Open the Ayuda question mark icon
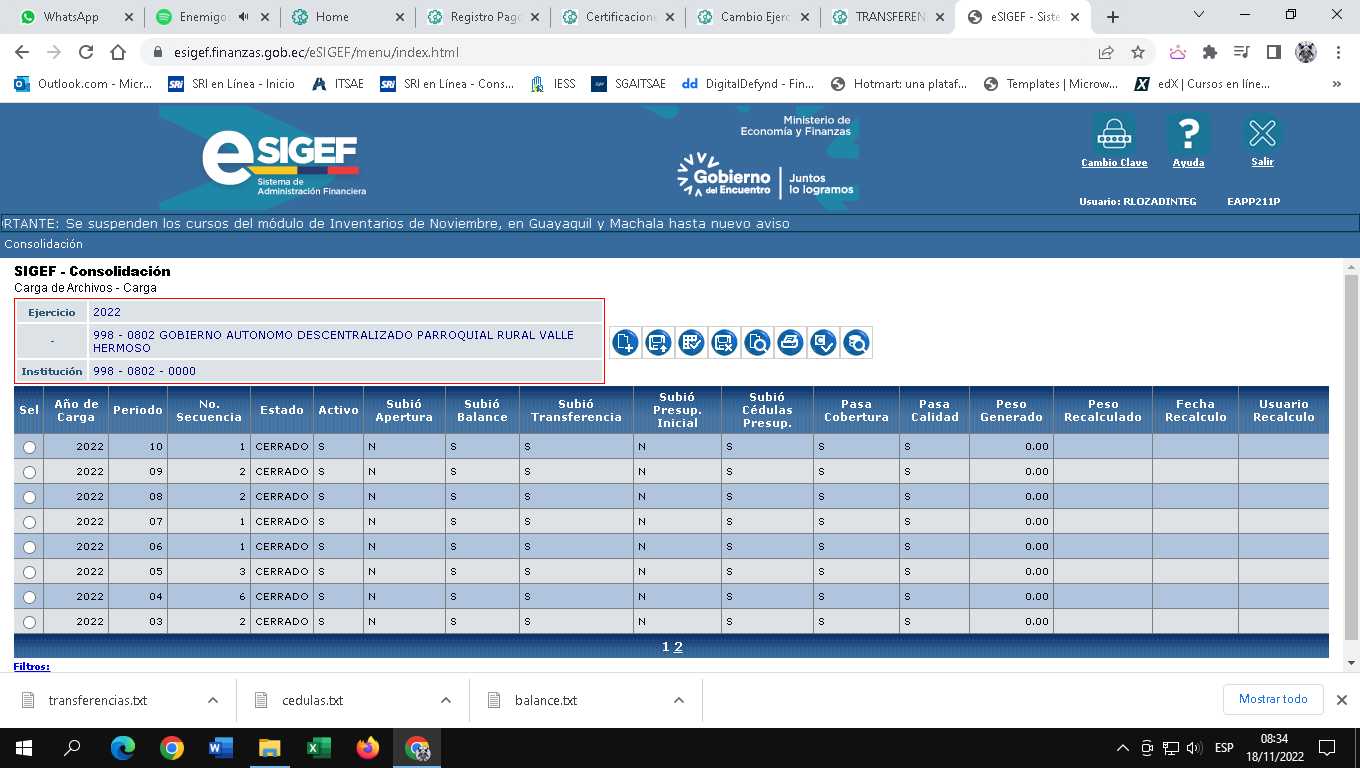This screenshot has height=768, width=1360. 1188,134
